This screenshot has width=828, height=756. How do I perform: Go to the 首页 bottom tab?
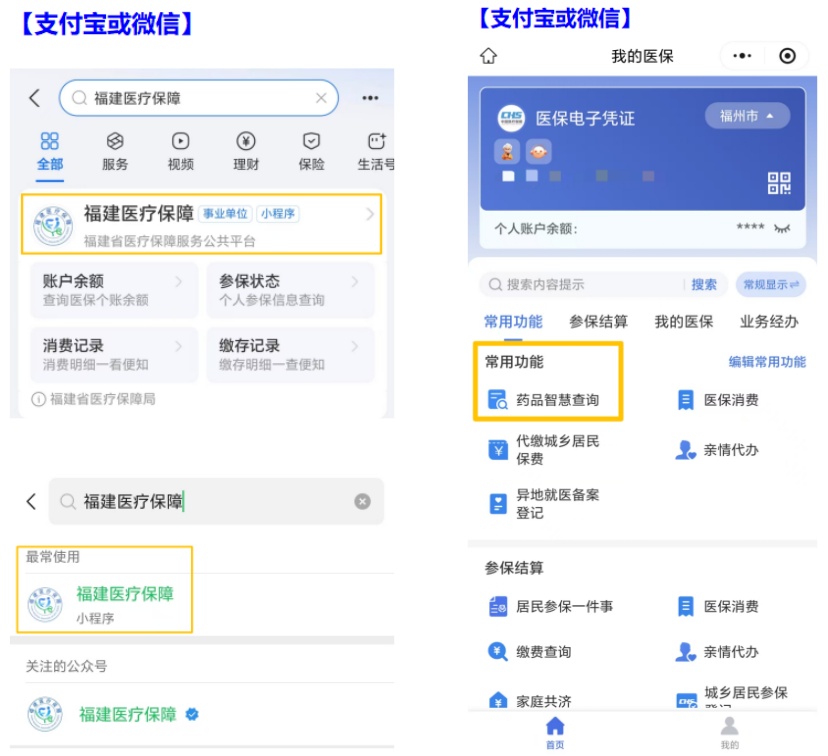click(x=555, y=732)
